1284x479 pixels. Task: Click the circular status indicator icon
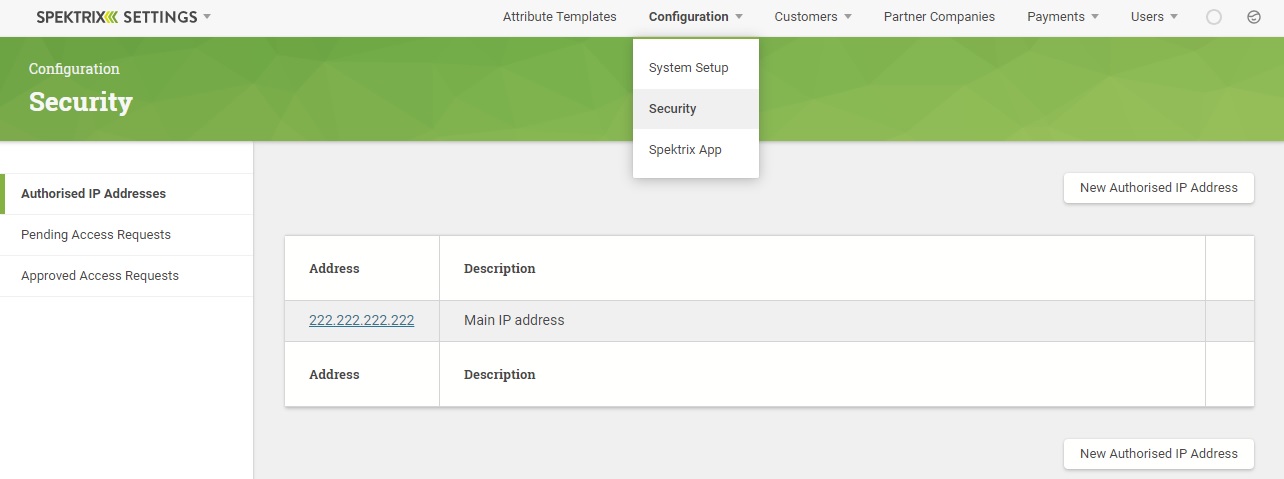(x=1214, y=17)
